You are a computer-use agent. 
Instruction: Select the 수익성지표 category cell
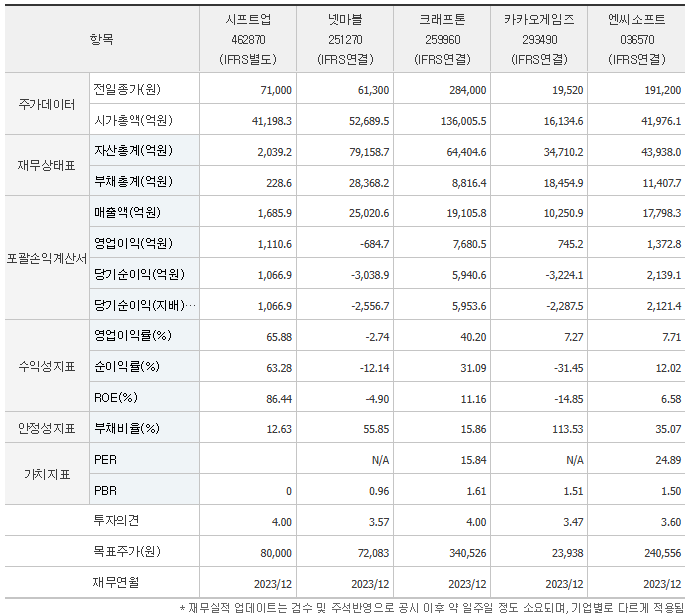point(47,366)
